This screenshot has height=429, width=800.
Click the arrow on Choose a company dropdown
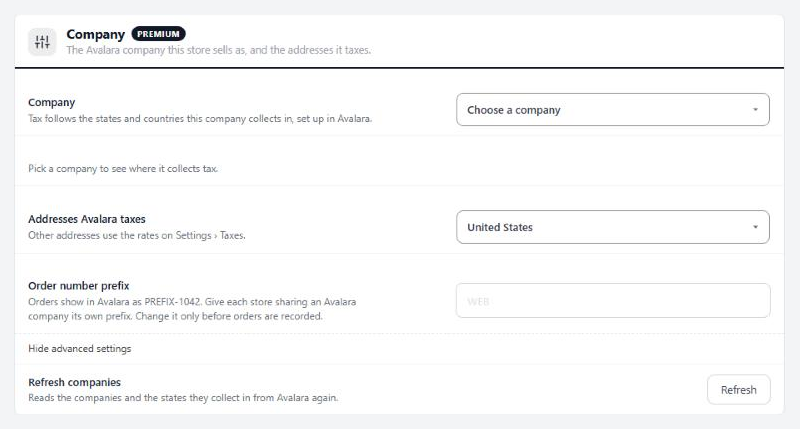tap(755, 110)
